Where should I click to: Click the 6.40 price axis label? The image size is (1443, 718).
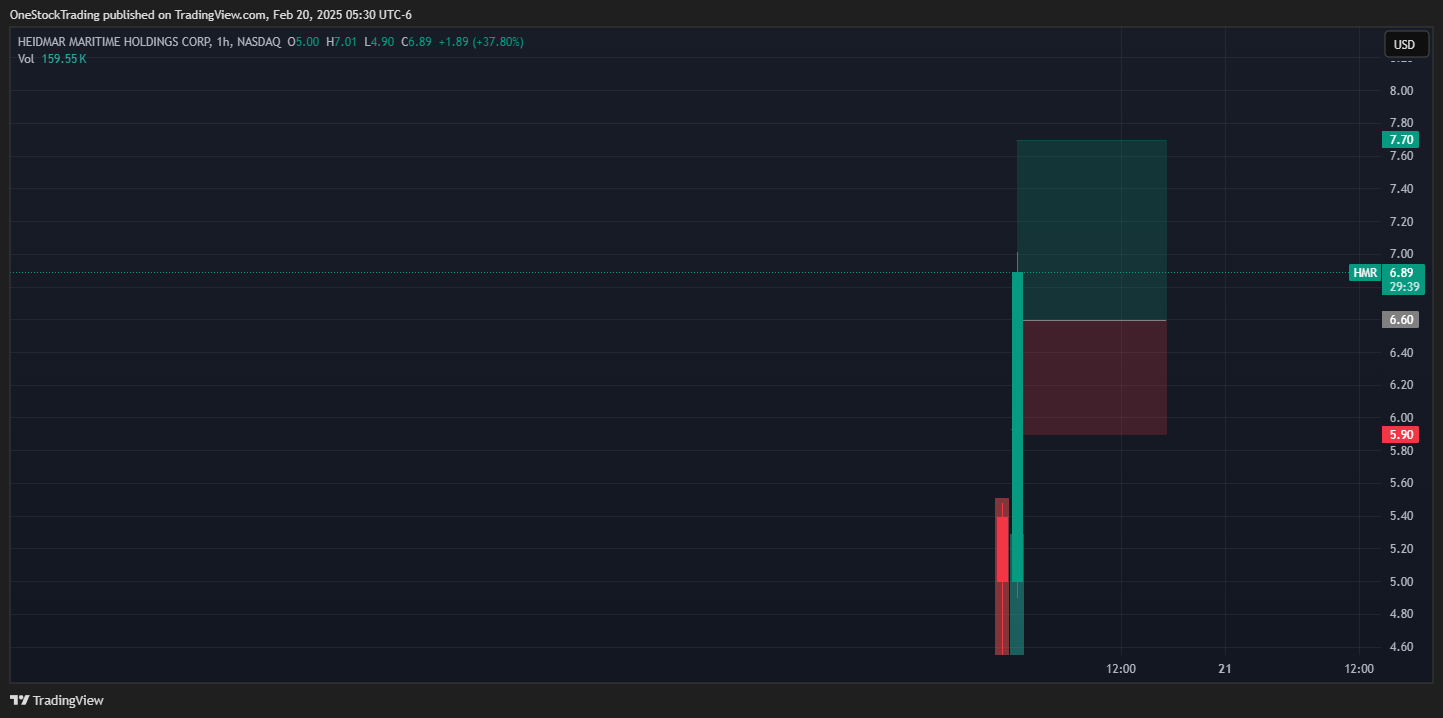tap(1401, 353)
